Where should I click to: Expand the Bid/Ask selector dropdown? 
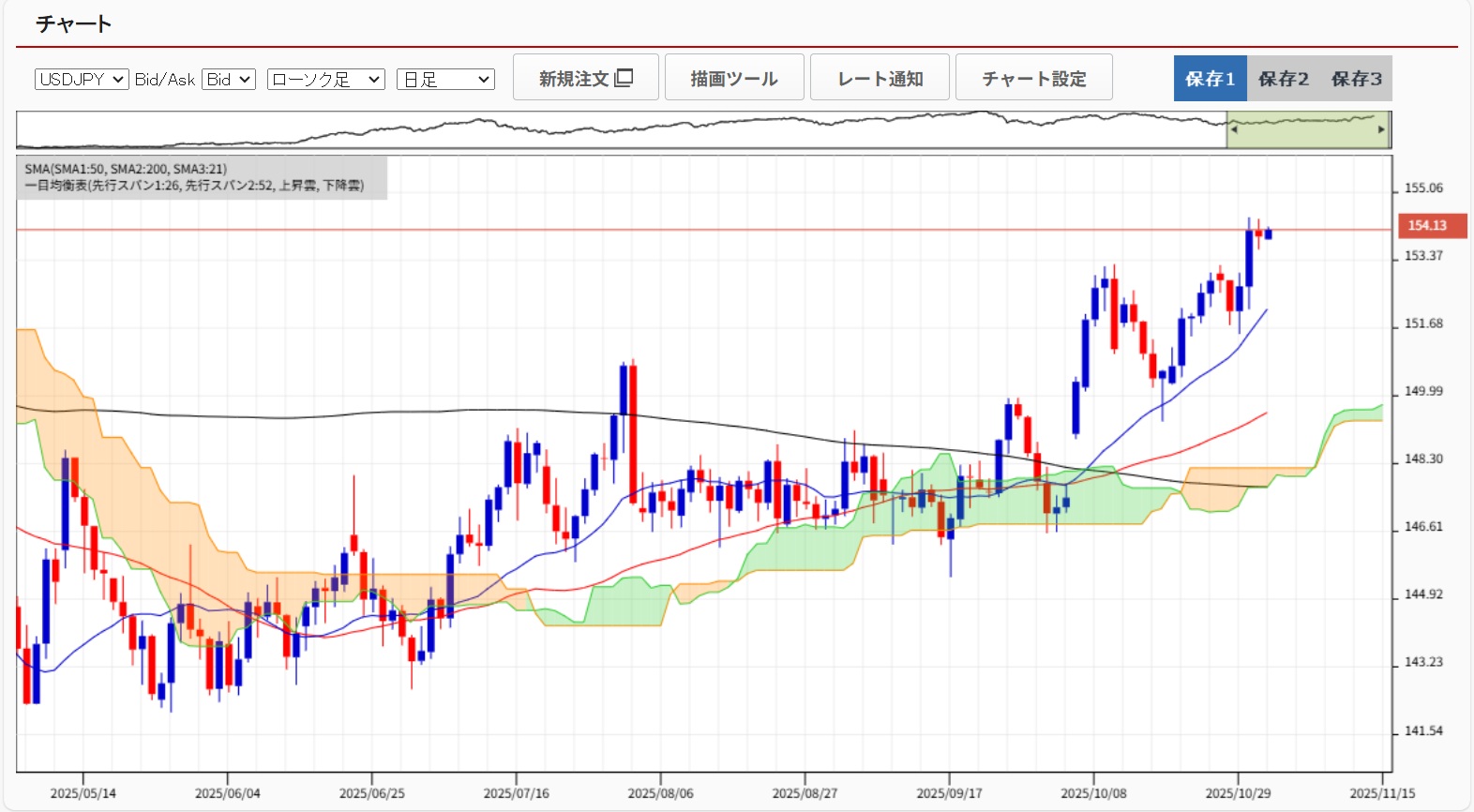(x=229, y=80)
